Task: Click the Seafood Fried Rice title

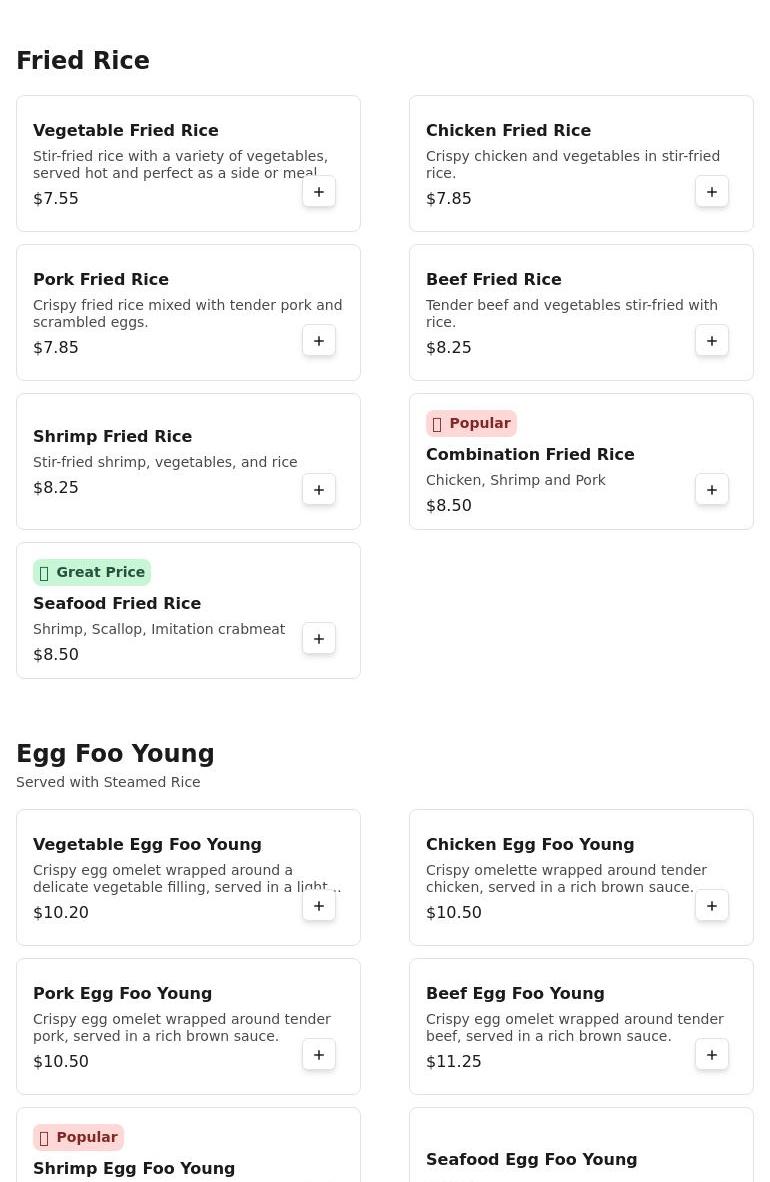Action: click(x=117, y=603)
